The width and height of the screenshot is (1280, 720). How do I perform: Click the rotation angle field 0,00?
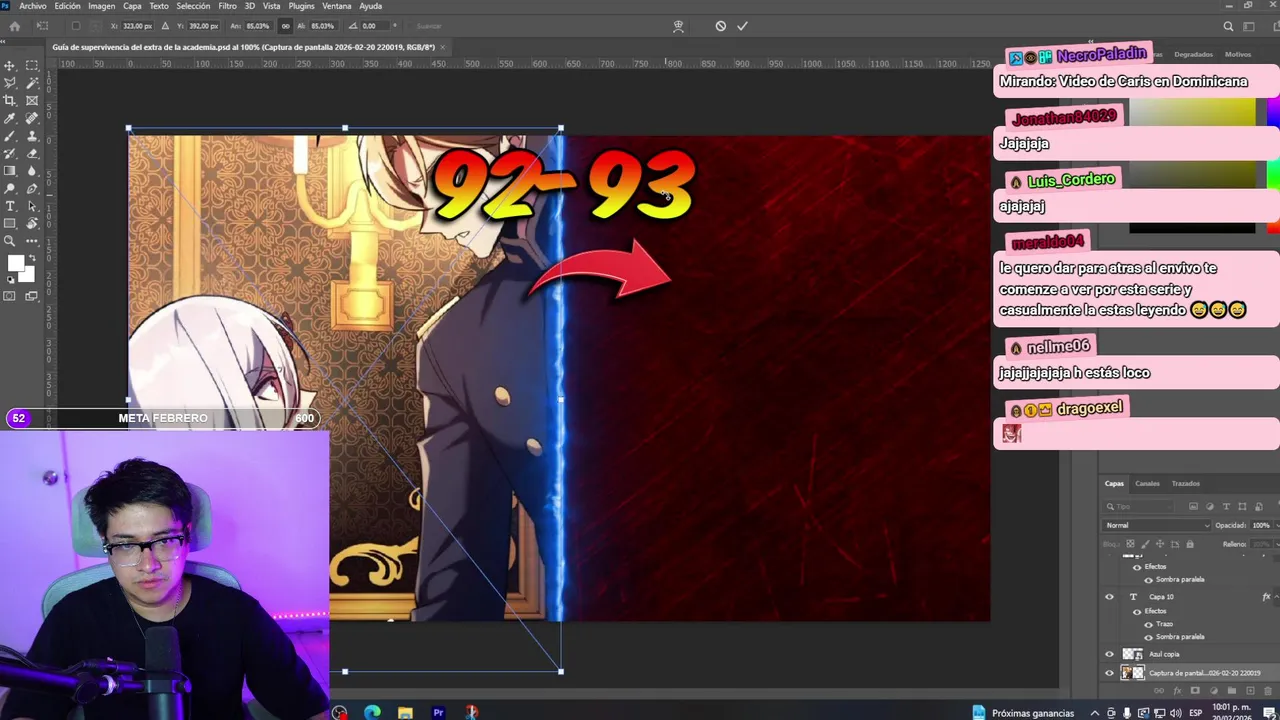374,26
